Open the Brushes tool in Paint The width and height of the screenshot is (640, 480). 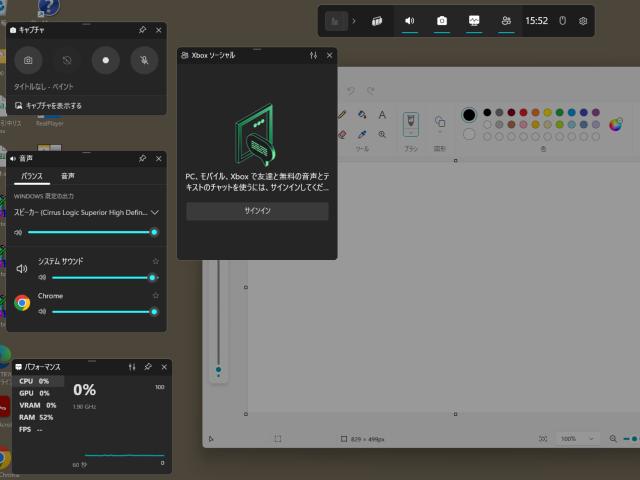point(411,124)
